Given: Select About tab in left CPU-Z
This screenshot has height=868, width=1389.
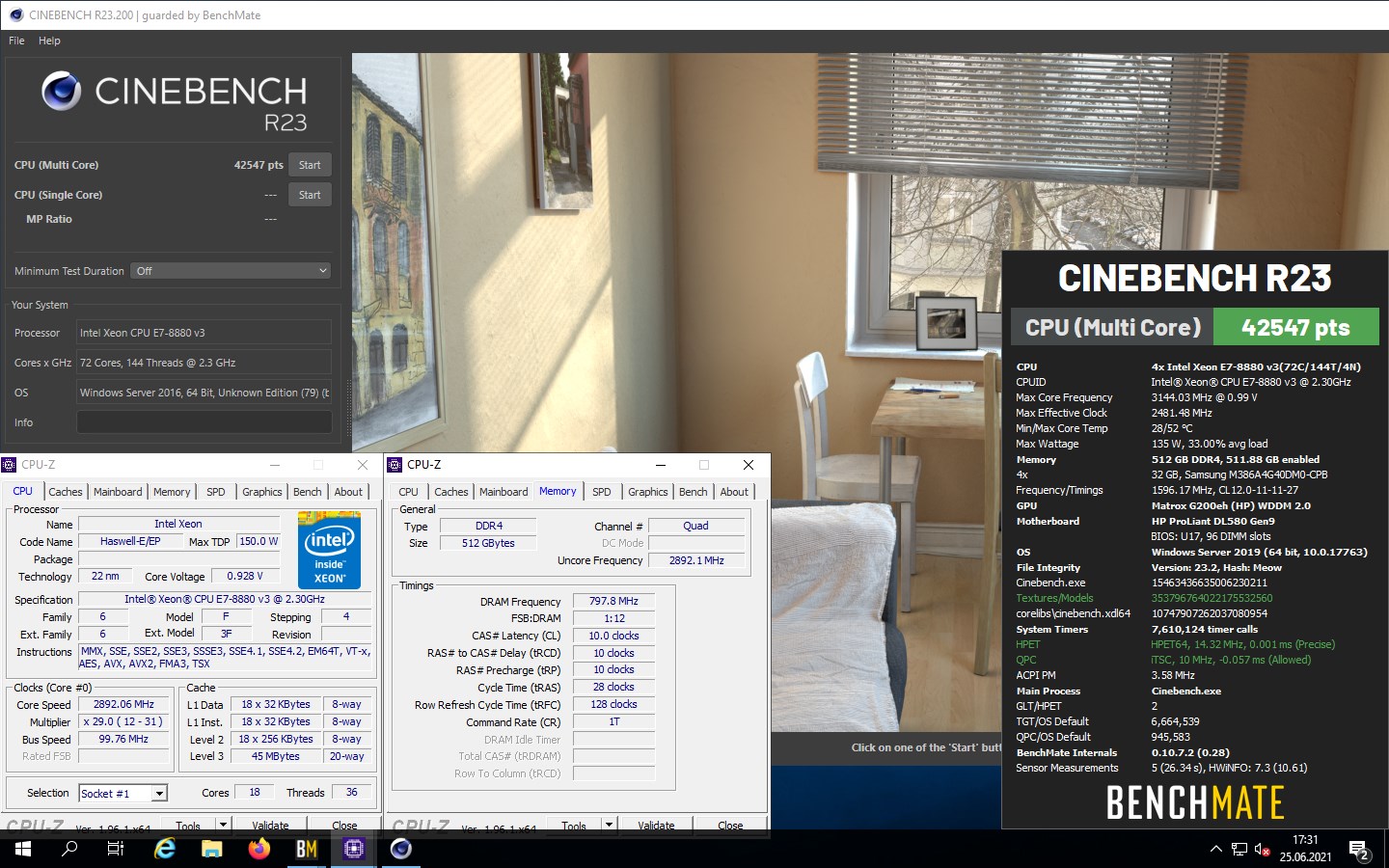Looking at the screenshot, I should coord(348,492).
